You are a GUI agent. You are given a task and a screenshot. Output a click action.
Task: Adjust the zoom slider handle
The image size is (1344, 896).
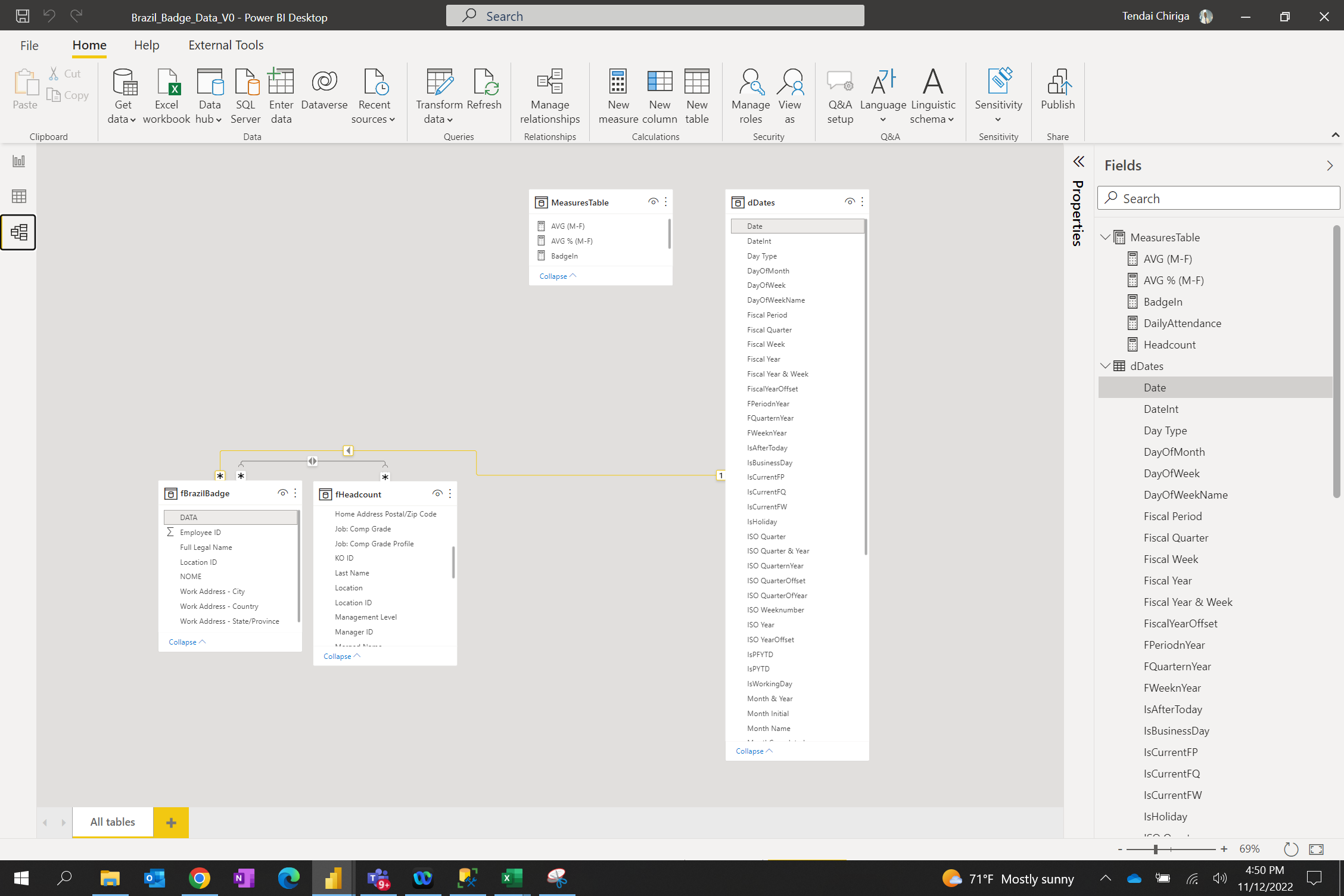click(1155, 850)
